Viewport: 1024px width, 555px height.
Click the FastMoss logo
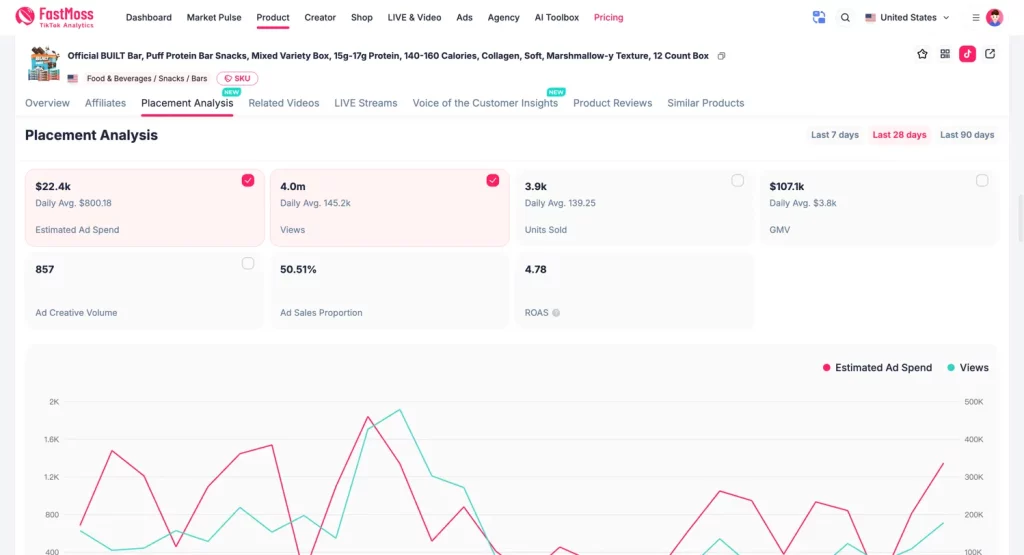pos(55,17)
